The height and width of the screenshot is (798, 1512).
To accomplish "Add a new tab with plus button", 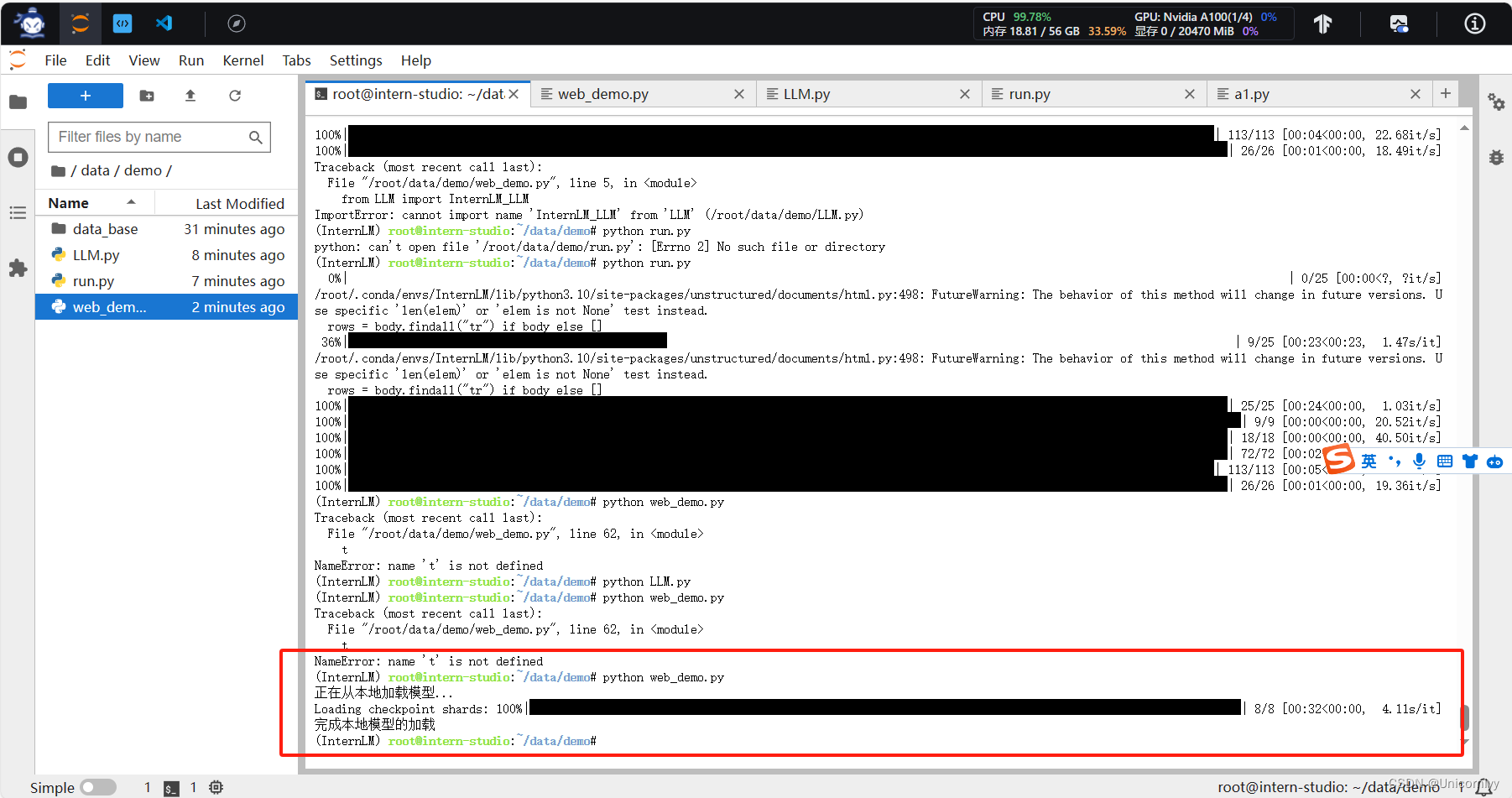I will point(1446,93).
